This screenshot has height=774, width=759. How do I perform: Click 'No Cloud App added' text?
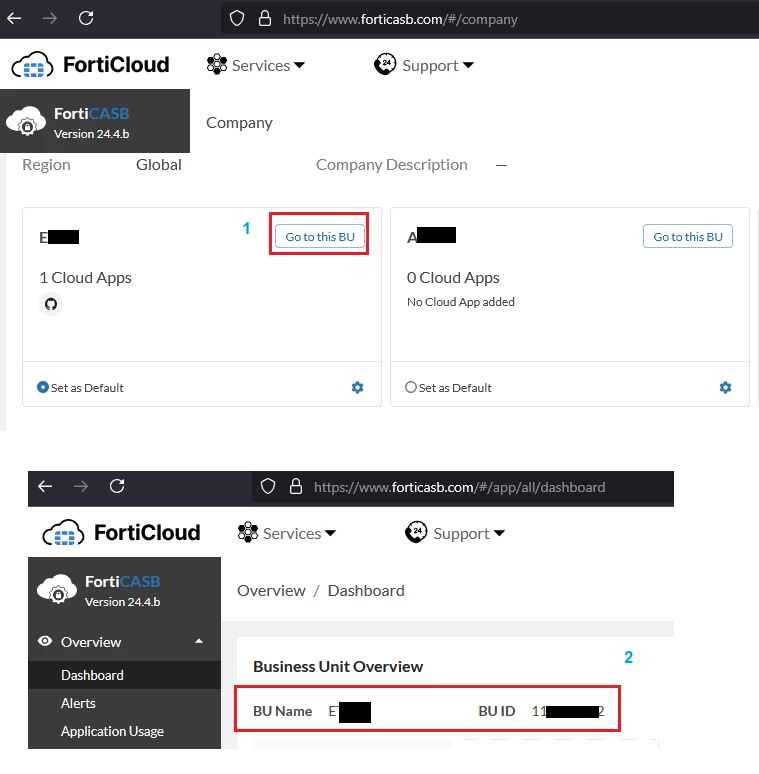[460, 302]
